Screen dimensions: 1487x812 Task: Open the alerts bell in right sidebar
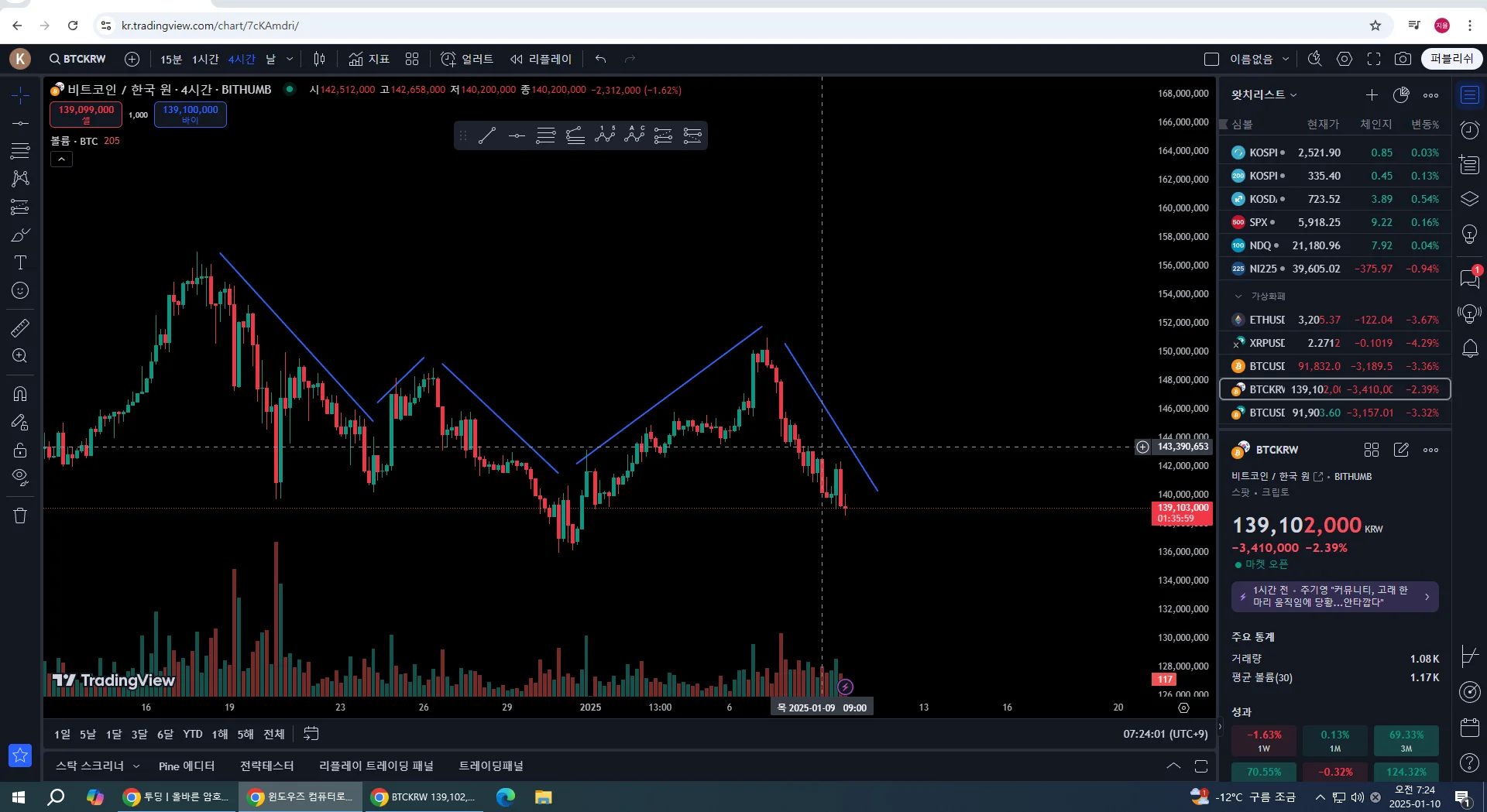pos(1470,349)
